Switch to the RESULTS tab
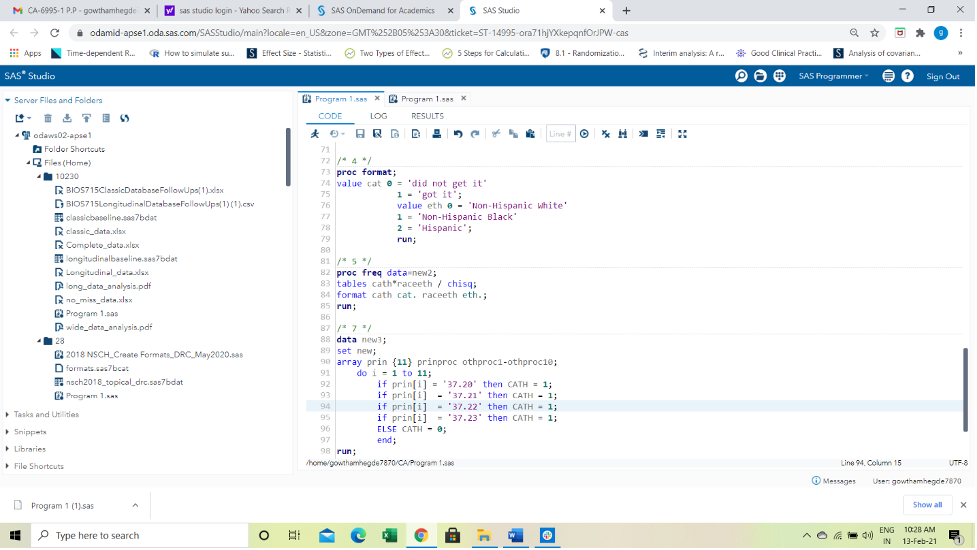Screen dimensions: 977x550 point(427,116)
